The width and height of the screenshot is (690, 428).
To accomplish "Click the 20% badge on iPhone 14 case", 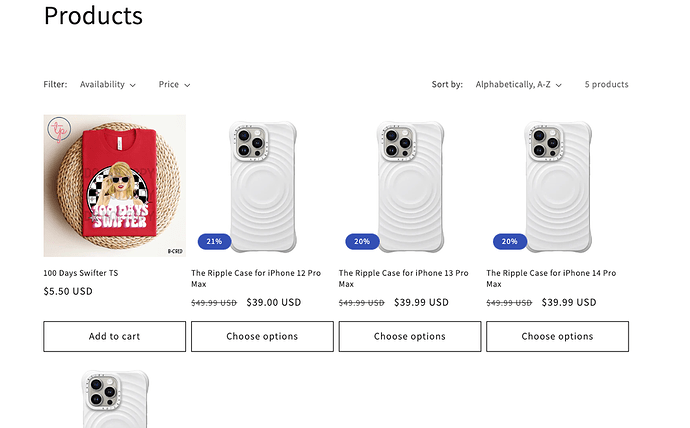I will click(510, 241).
